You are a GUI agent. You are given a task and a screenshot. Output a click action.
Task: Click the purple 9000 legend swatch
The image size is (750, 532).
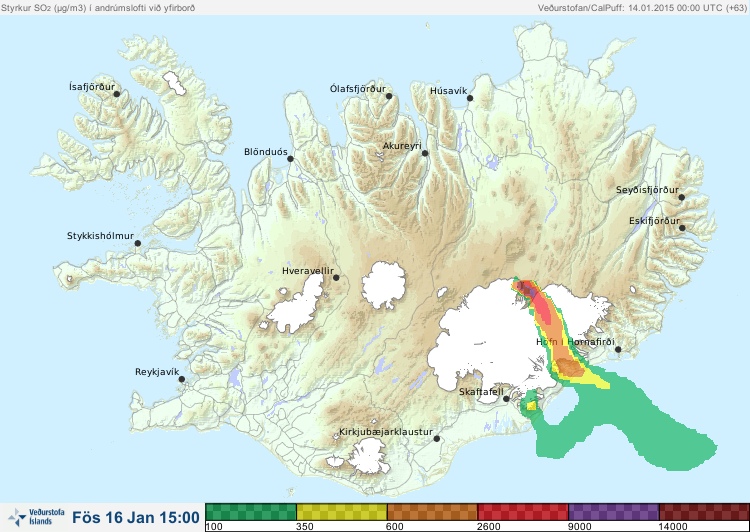pyautogui.click(x=614, y=512)
